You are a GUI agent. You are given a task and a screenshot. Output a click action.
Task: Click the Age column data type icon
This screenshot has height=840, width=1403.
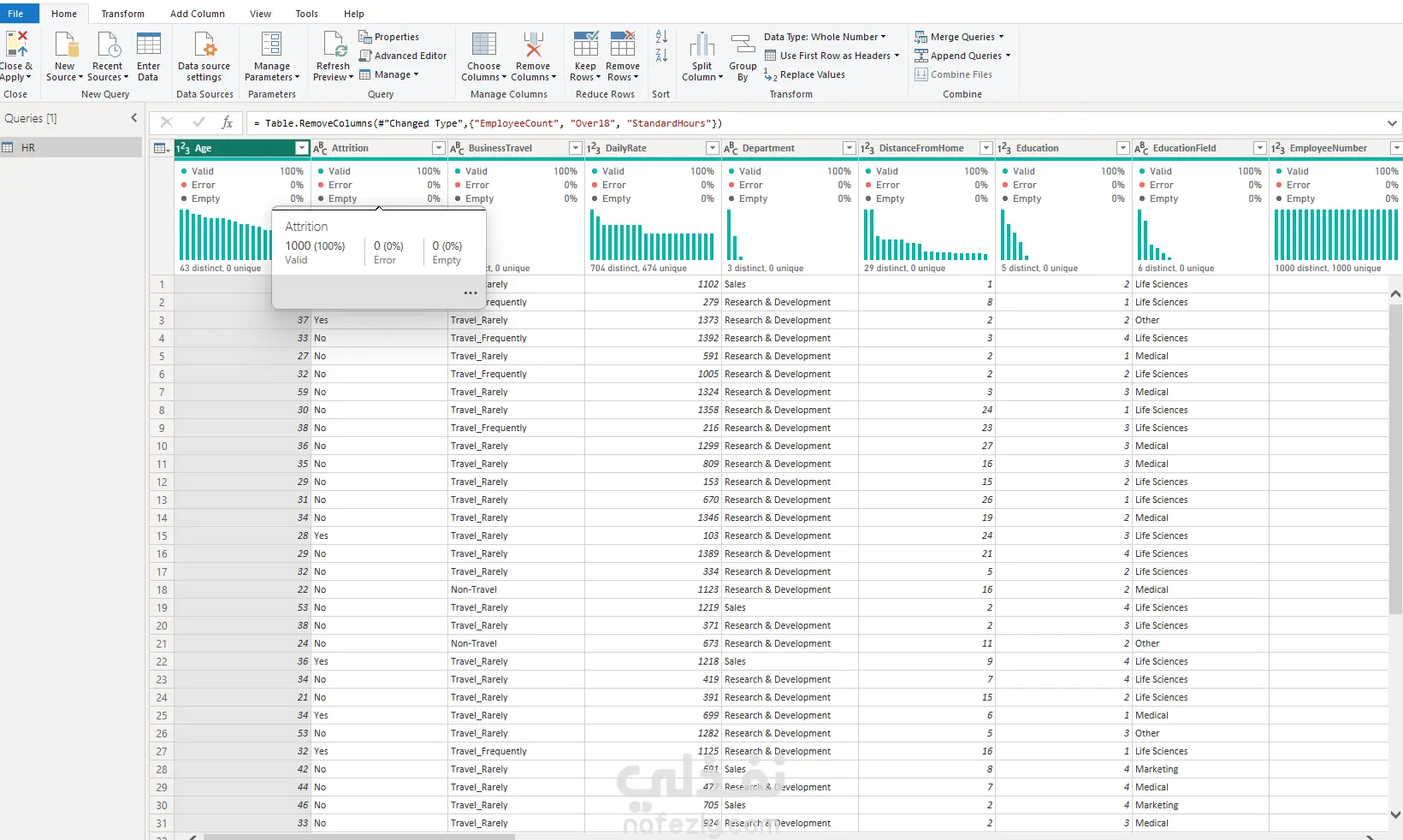(183, 148)
